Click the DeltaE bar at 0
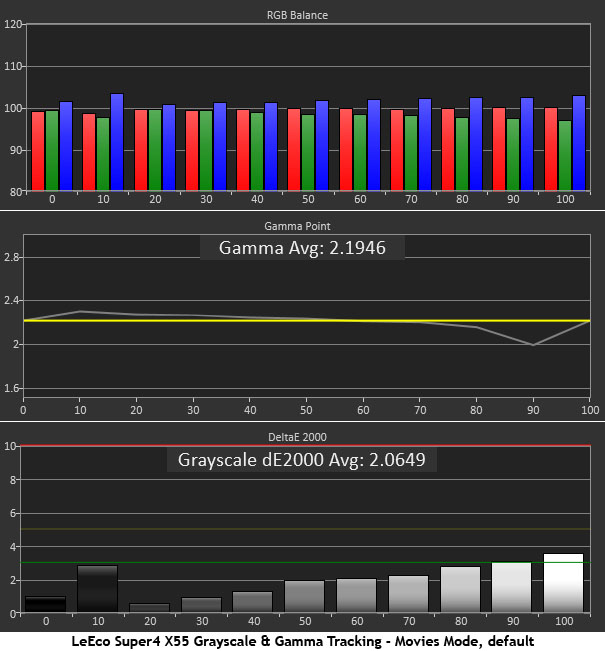 tap(44, 604)
